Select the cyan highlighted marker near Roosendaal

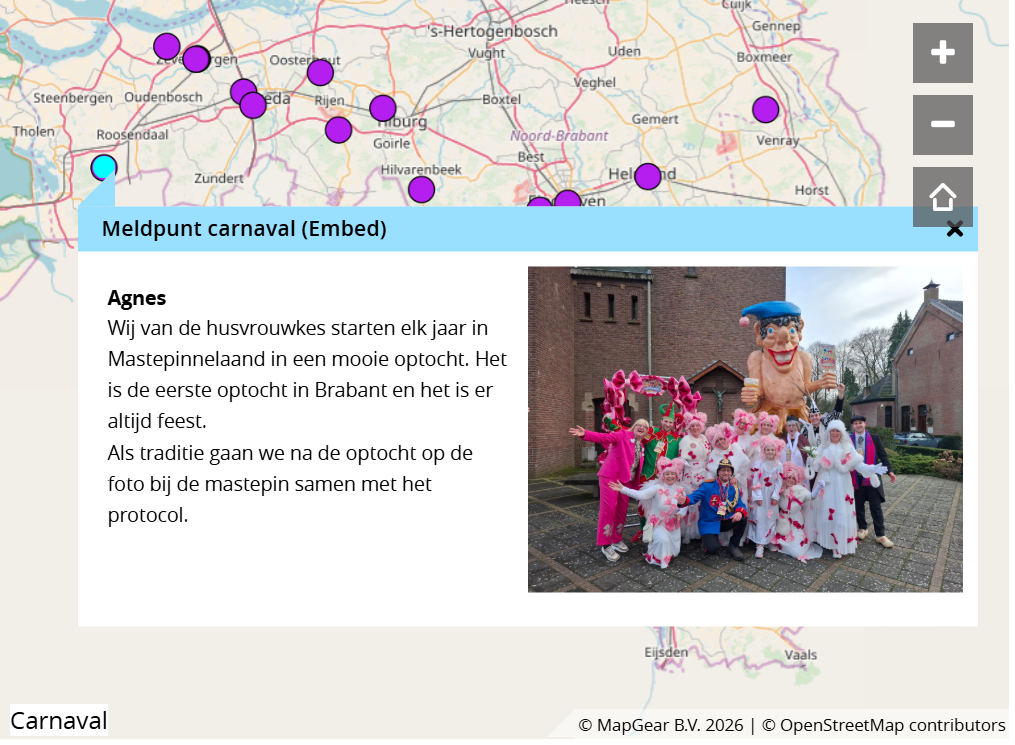[x=104, y=167]
